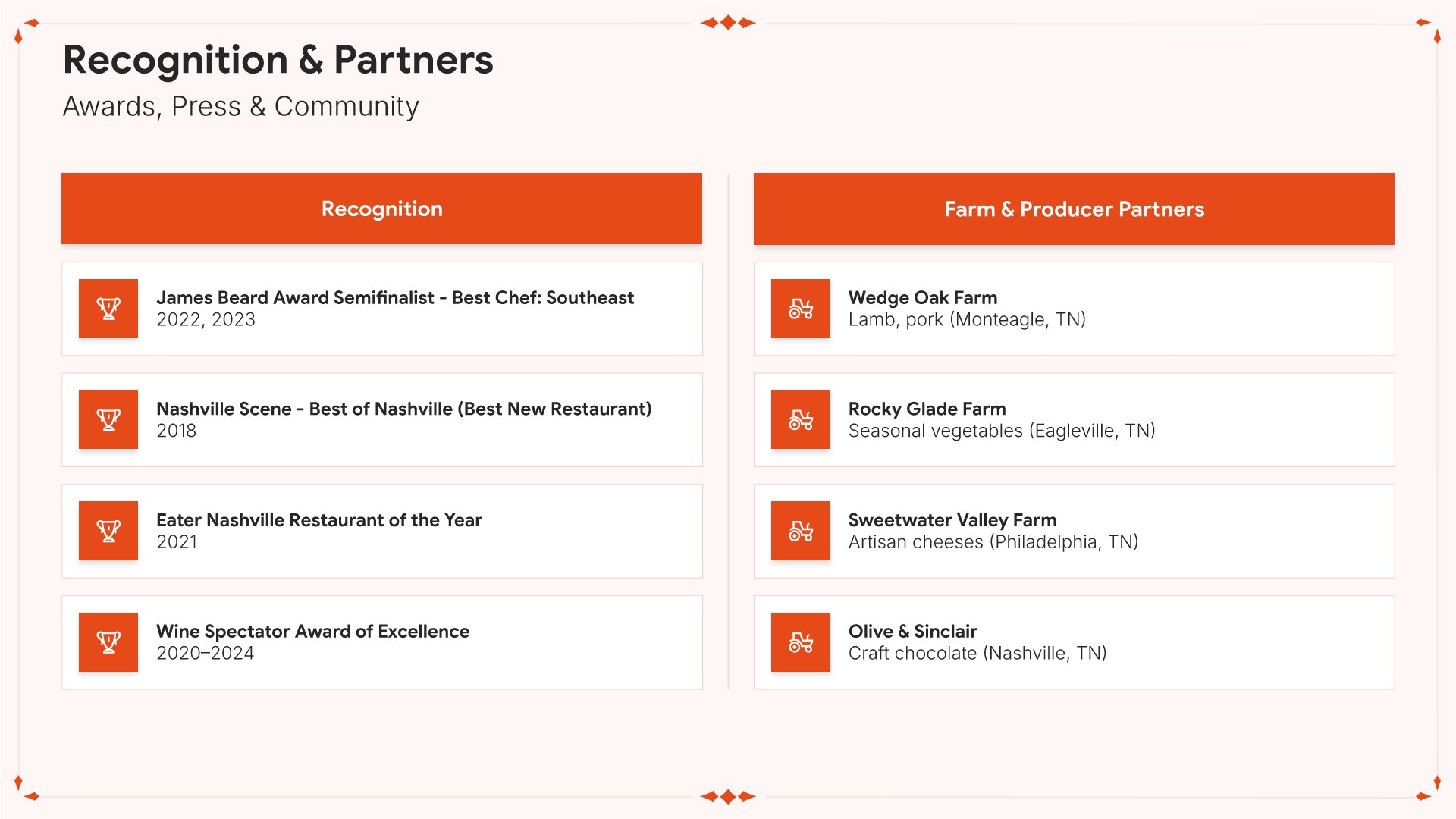Select the Farm & Producer Partners header
This screenshot has width=1456, height=819.
tap(1074, 209)
